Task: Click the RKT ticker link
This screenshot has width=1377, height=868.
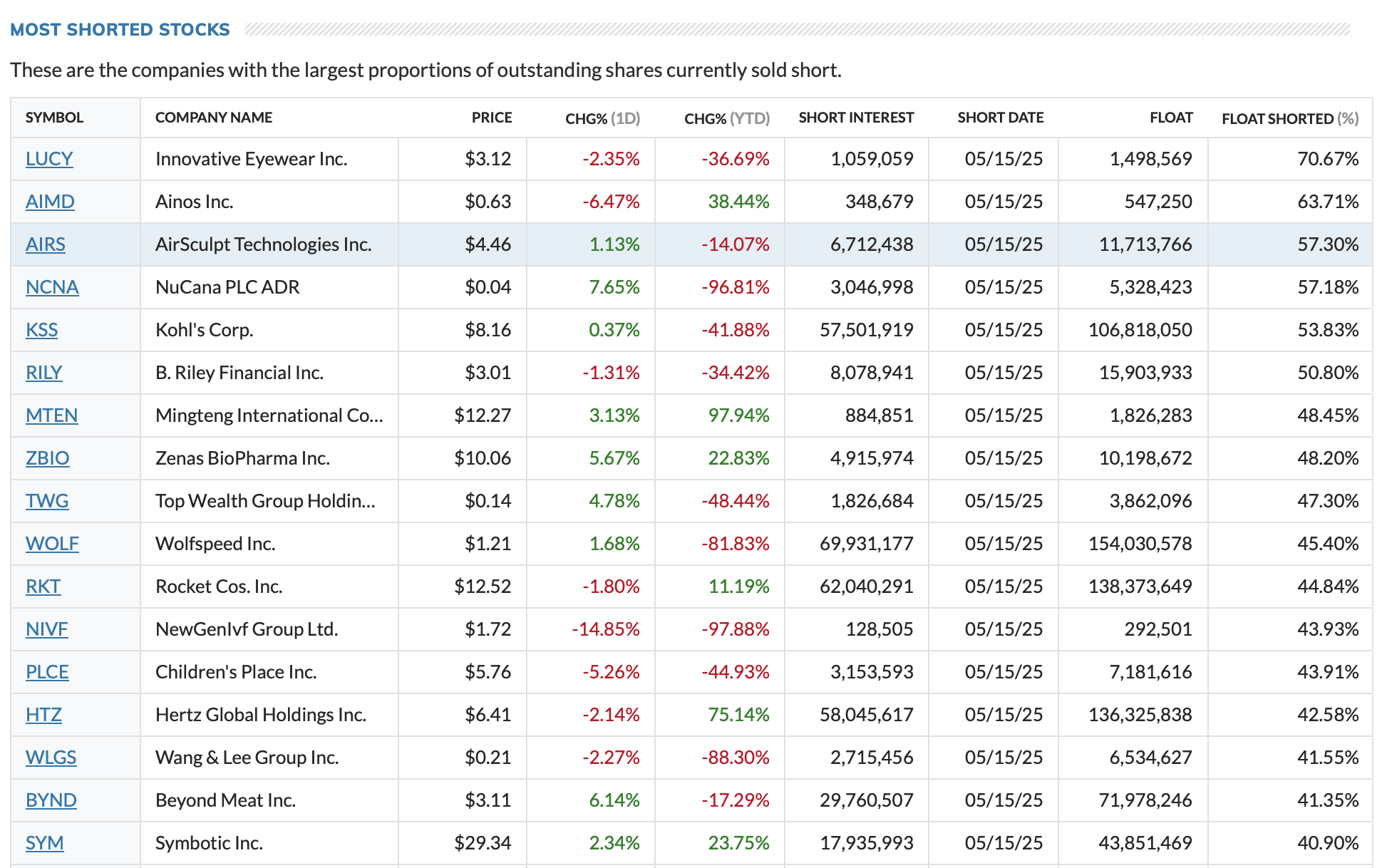Action: (x=43, y=587)
